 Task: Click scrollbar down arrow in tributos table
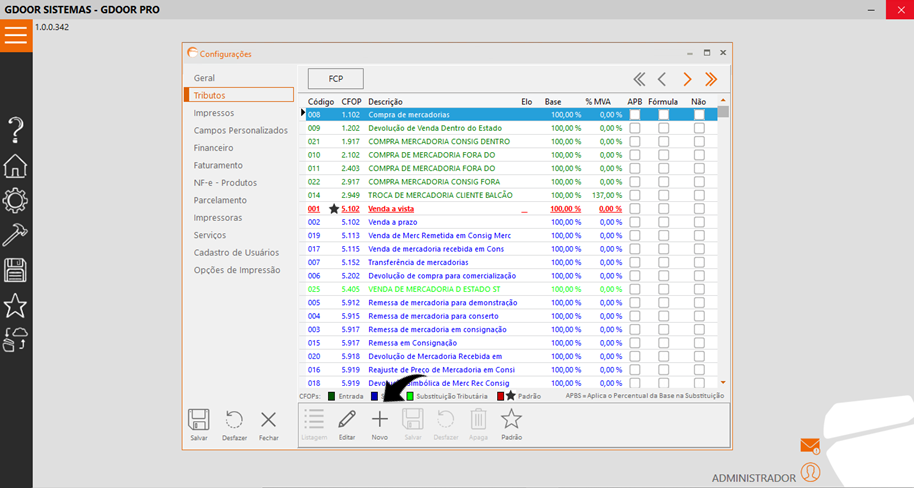723,382
